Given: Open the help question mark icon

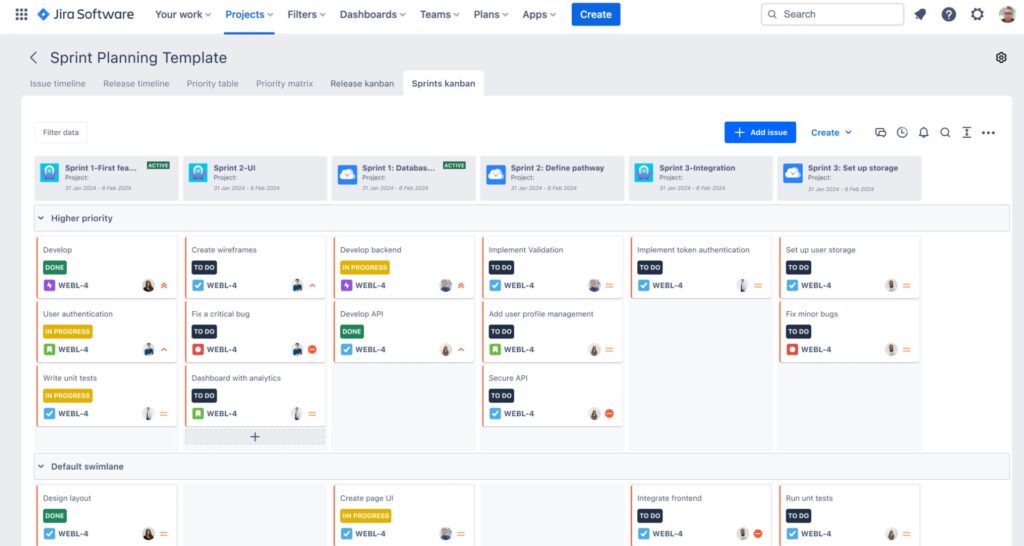Looking at the screenshot, I should coord(948,14).
